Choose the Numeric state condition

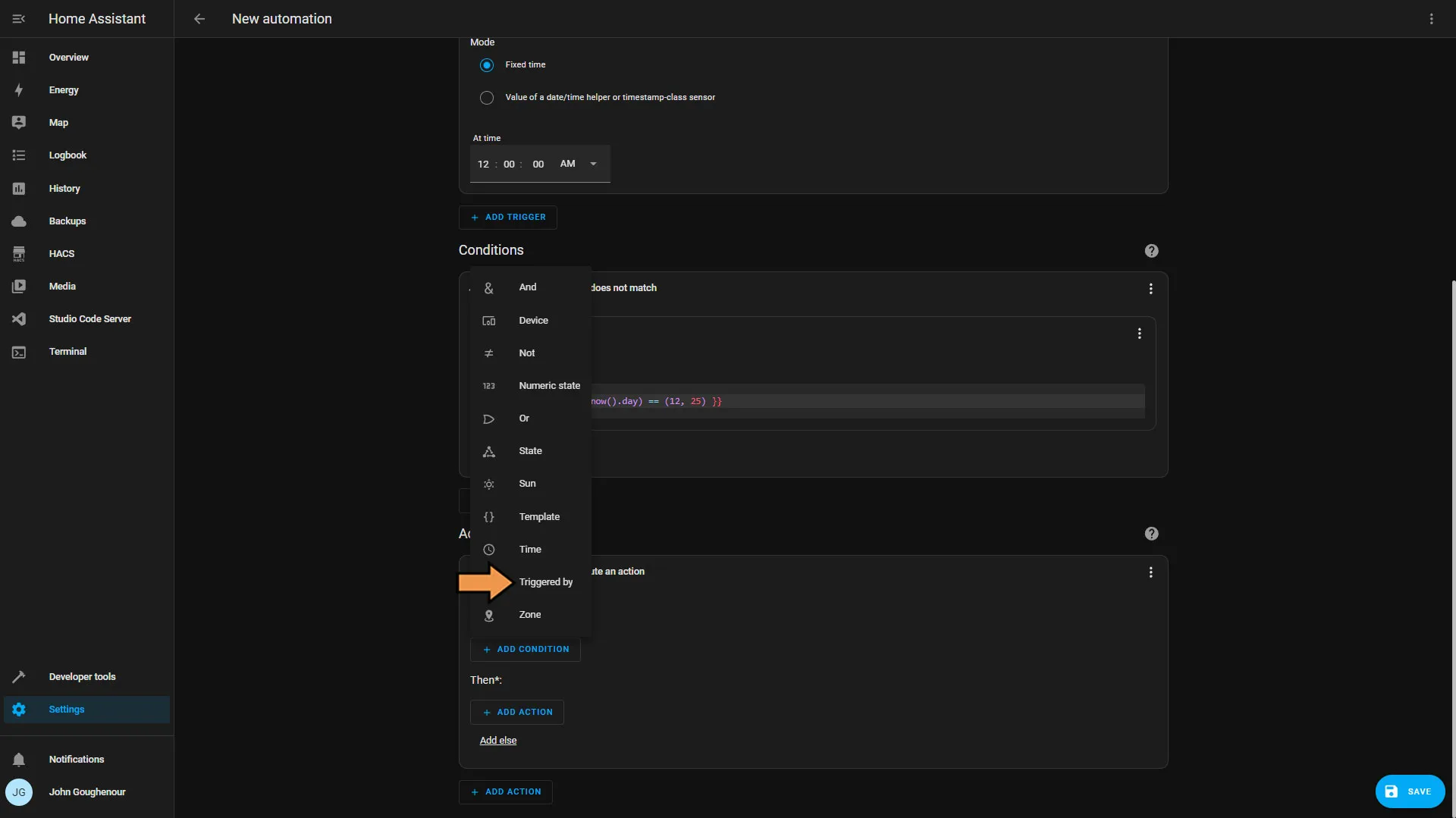pos(531,386)
